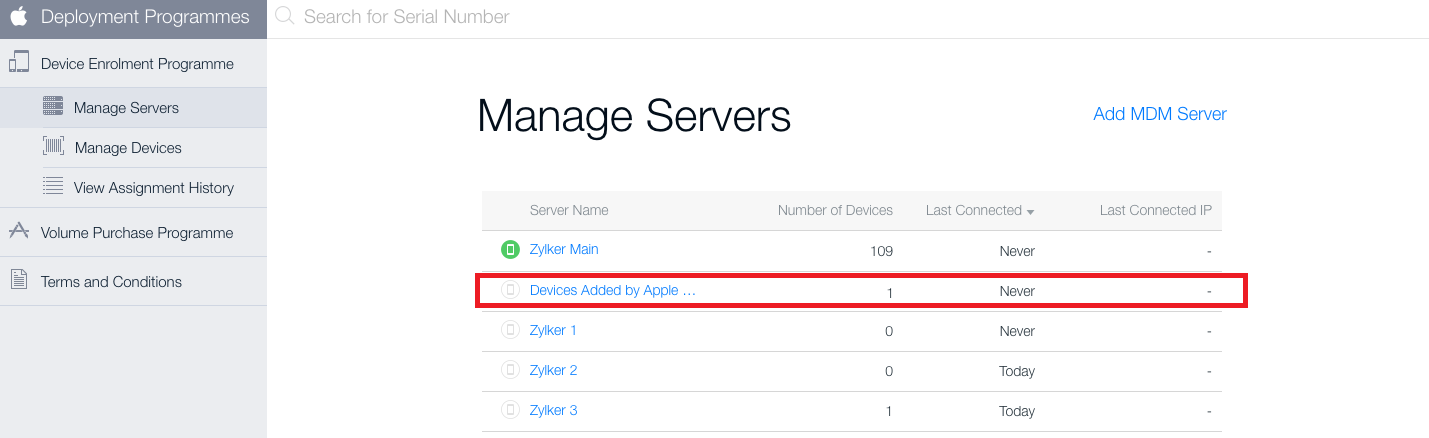Click the search magnifier icon
The height and width of the screenshot is (438, 1429).
click(x=285, y=16)
